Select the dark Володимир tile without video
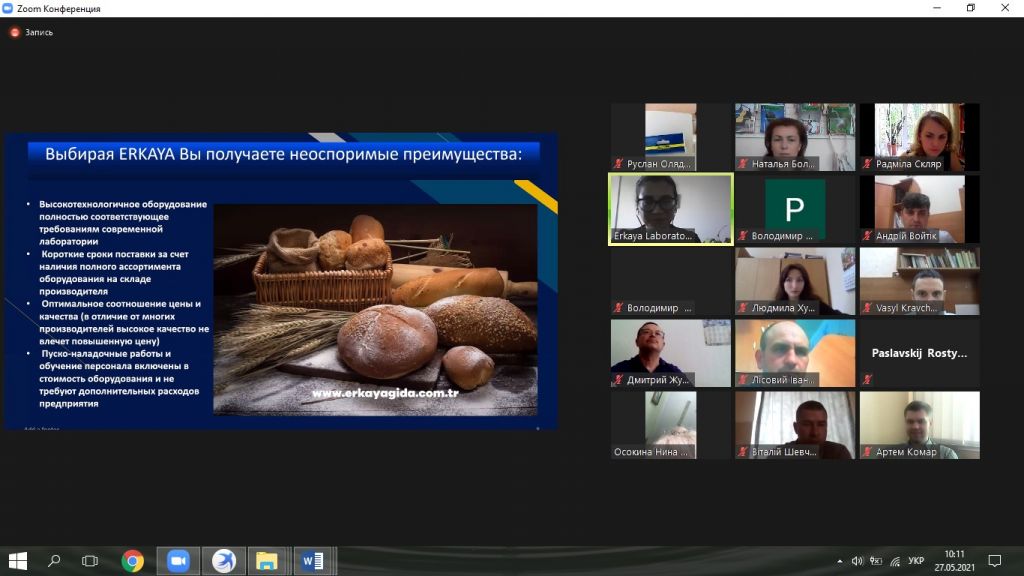The width and height of the screenshot is (1024, 576). [x=671, y=281]
